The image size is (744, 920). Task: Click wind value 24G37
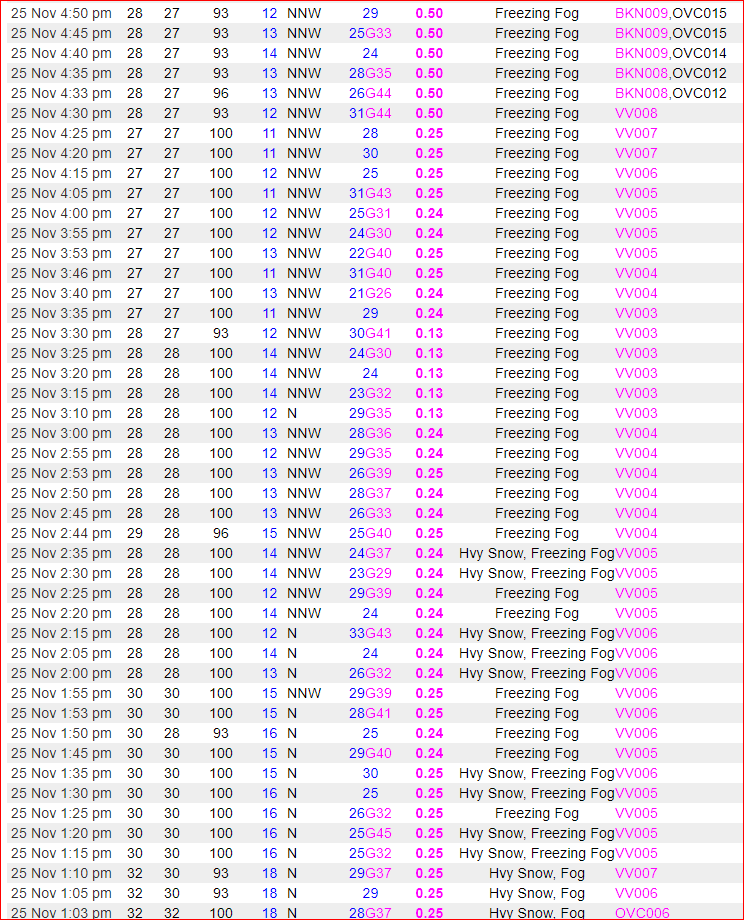pyautogui.click(x=370, y=553)
